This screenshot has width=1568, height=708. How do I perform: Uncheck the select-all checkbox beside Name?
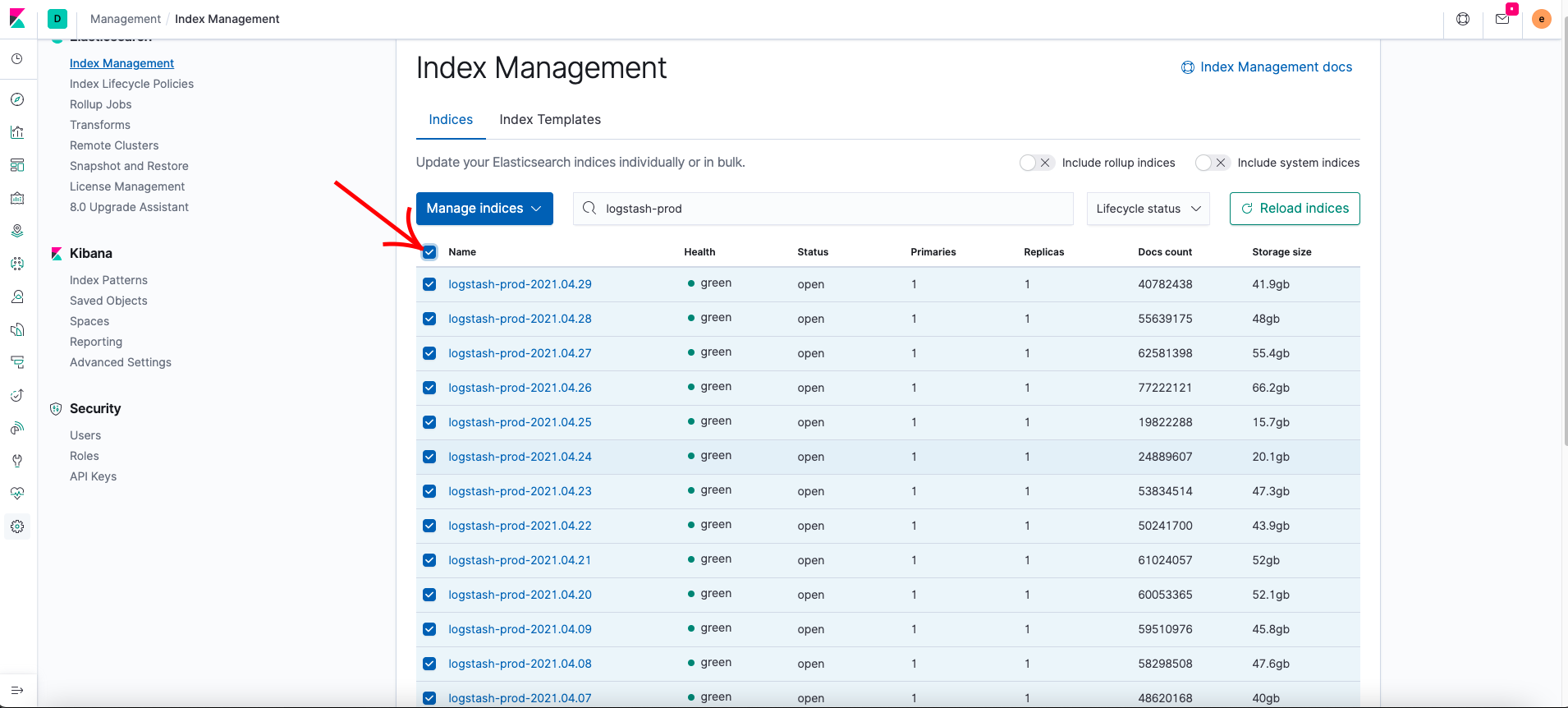tap(429, 252)
